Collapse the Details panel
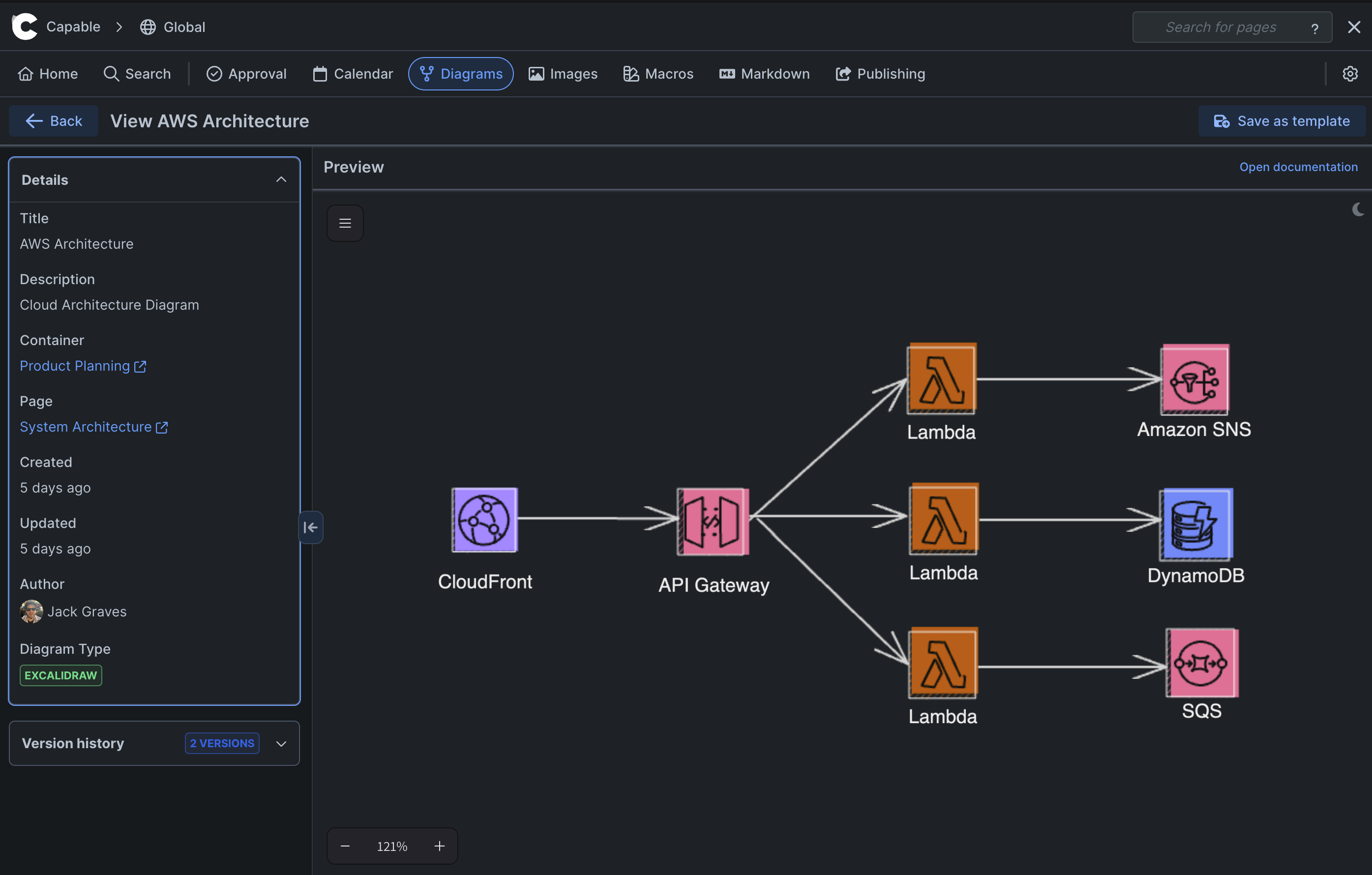The width and height of the screenshot is (1372, 875). pos(281,180)
